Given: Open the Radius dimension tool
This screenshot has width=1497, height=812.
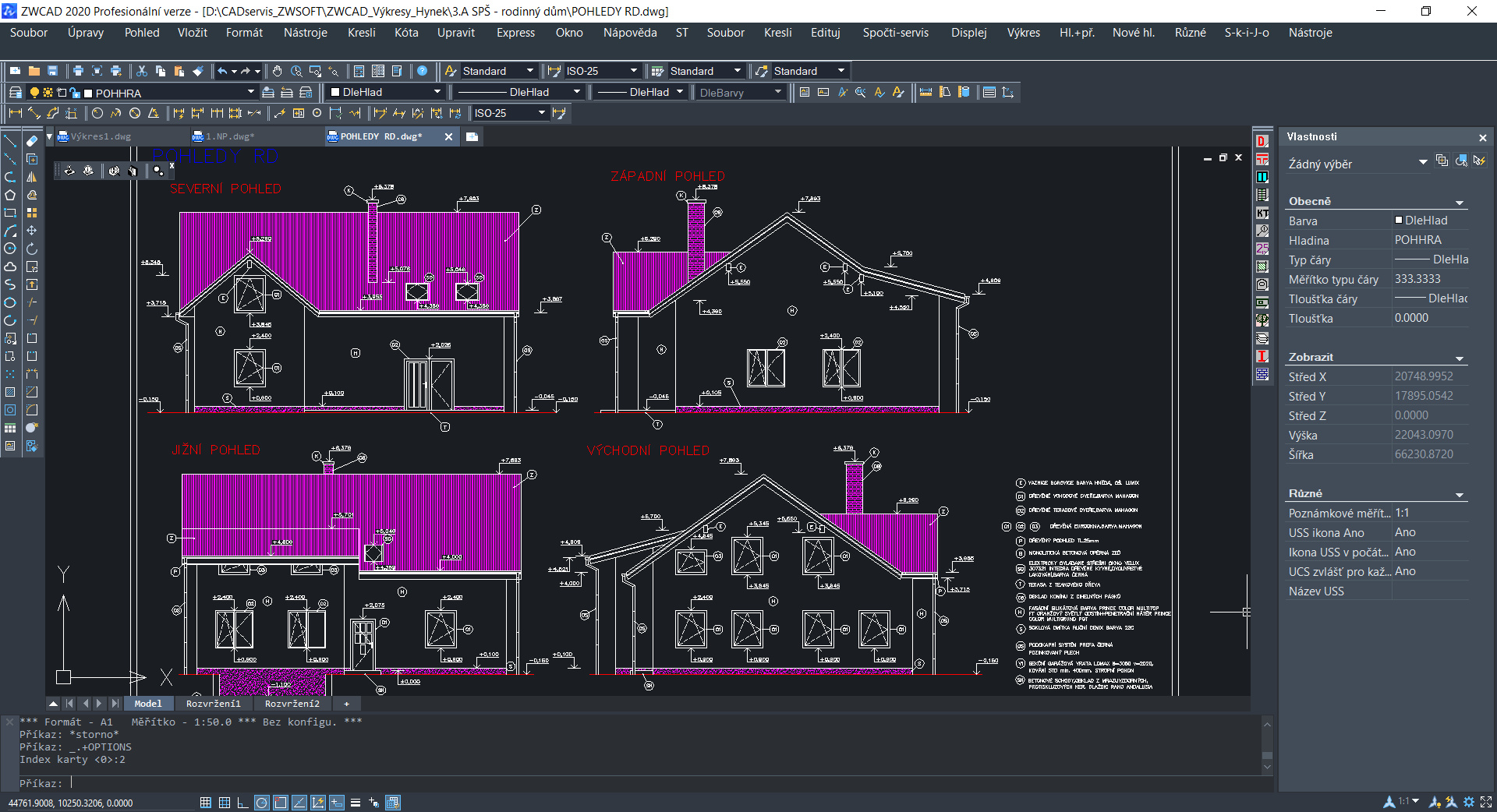Looking at the screenshot, I should click(x=98, y=114).
